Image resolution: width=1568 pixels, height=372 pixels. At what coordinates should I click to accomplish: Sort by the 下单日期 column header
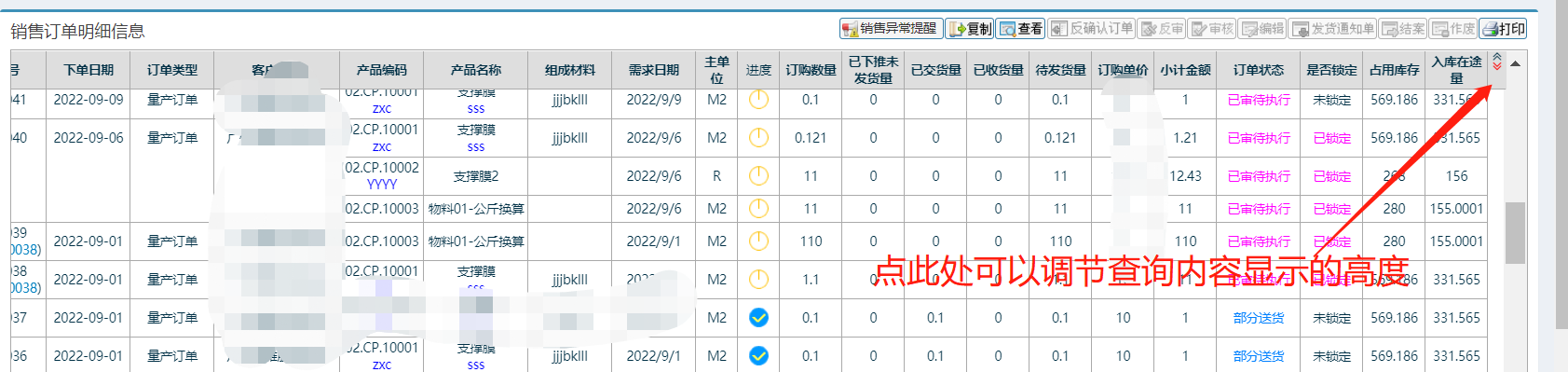(89, 70)
